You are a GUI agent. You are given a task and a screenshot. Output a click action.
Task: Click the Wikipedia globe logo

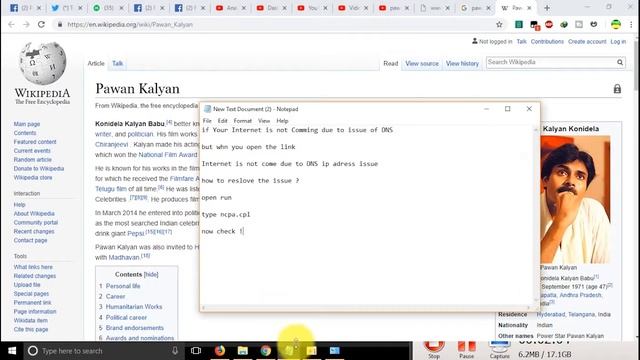pos(42,63)
